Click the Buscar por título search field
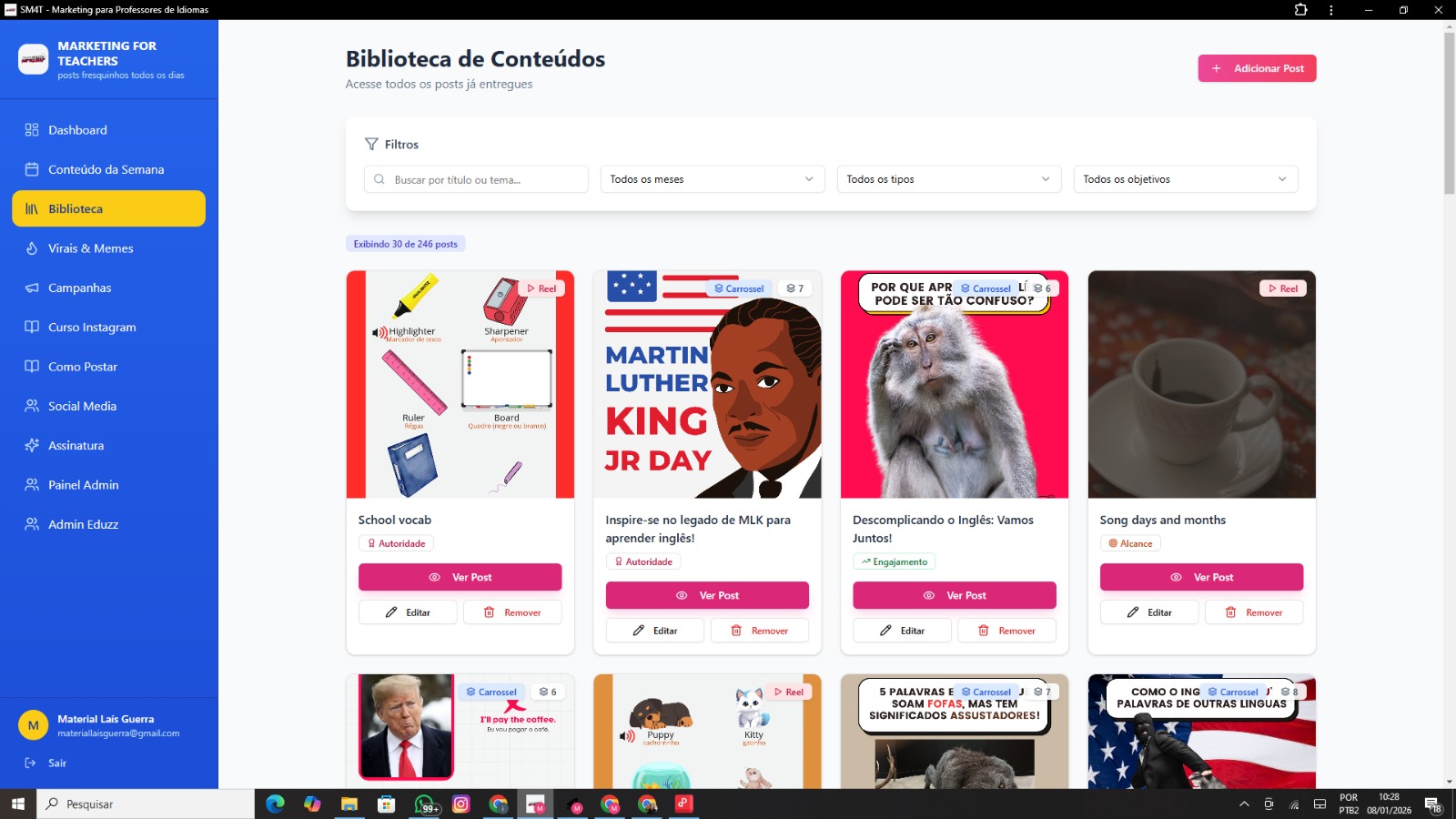 (476, 179)
